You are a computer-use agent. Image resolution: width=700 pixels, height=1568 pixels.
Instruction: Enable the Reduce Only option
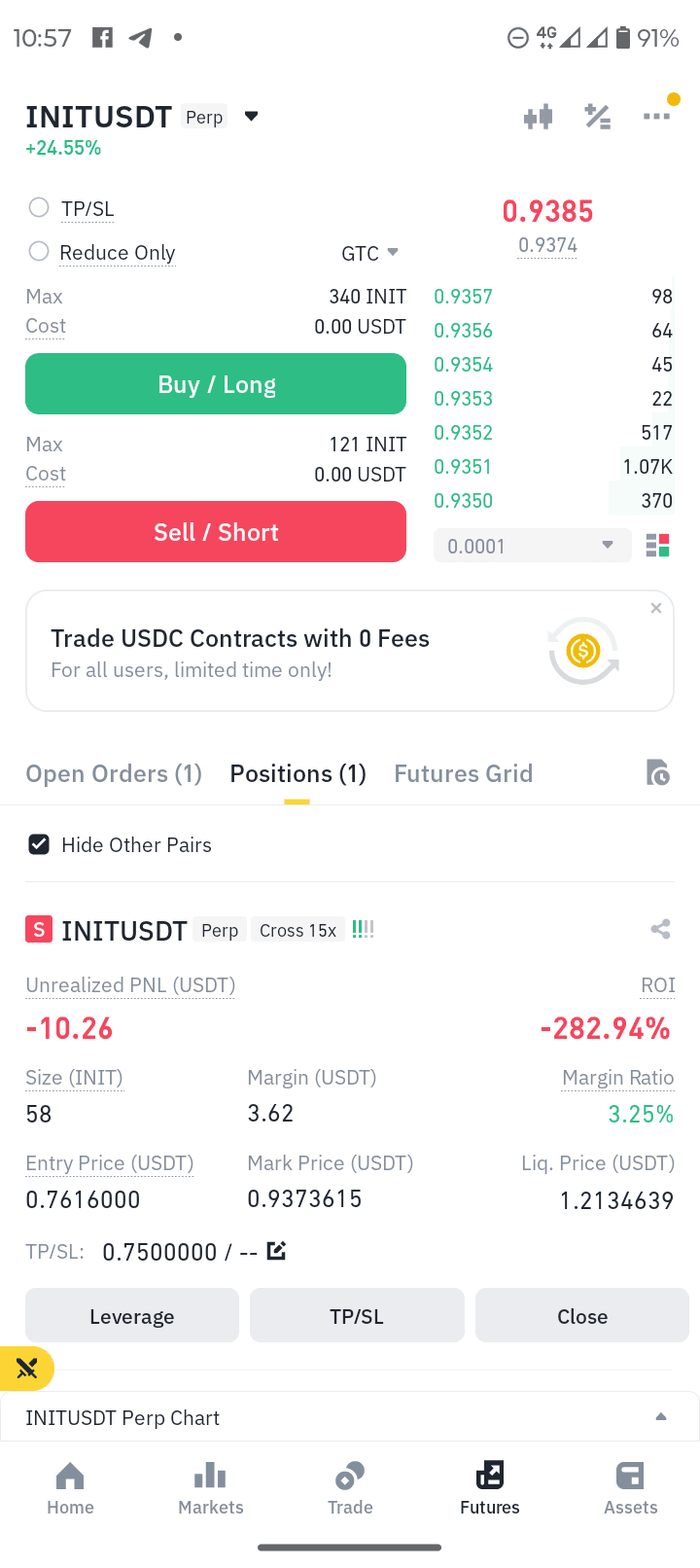[39, 251]
